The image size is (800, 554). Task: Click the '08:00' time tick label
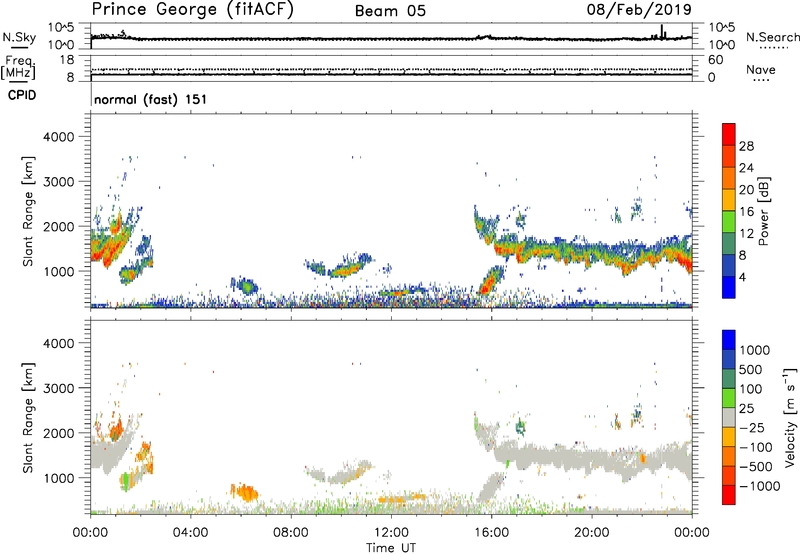pyautogui.click(x=291, y=533)
